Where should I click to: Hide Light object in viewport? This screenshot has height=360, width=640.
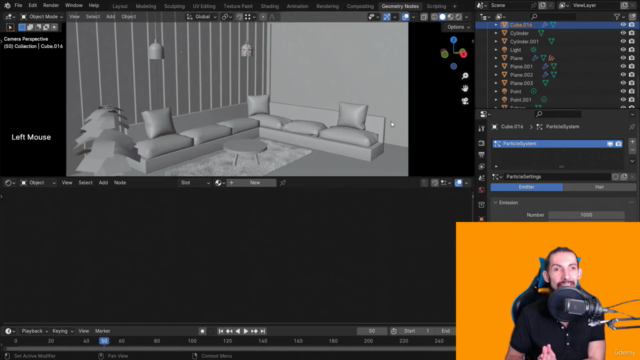[x=623, y=50]
